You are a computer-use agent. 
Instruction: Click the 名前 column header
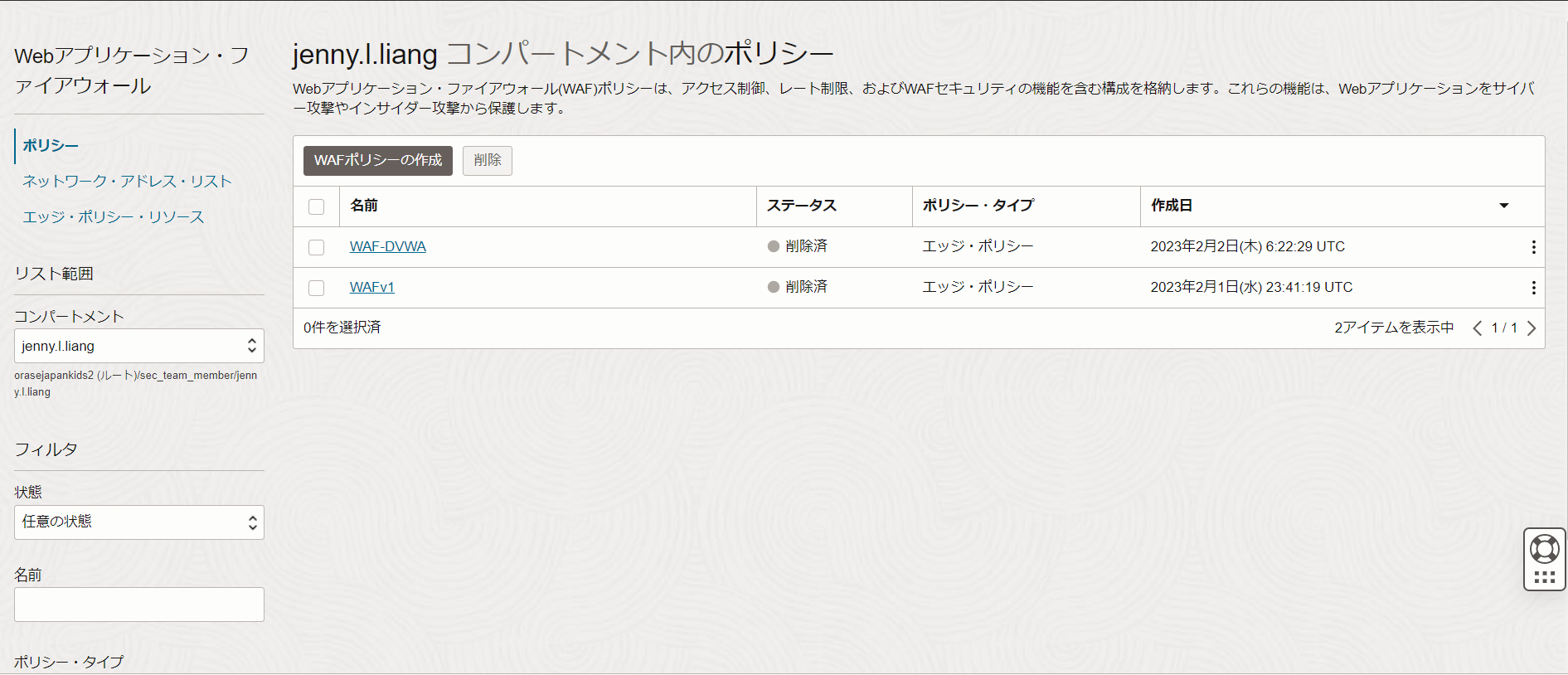[364, 206]
